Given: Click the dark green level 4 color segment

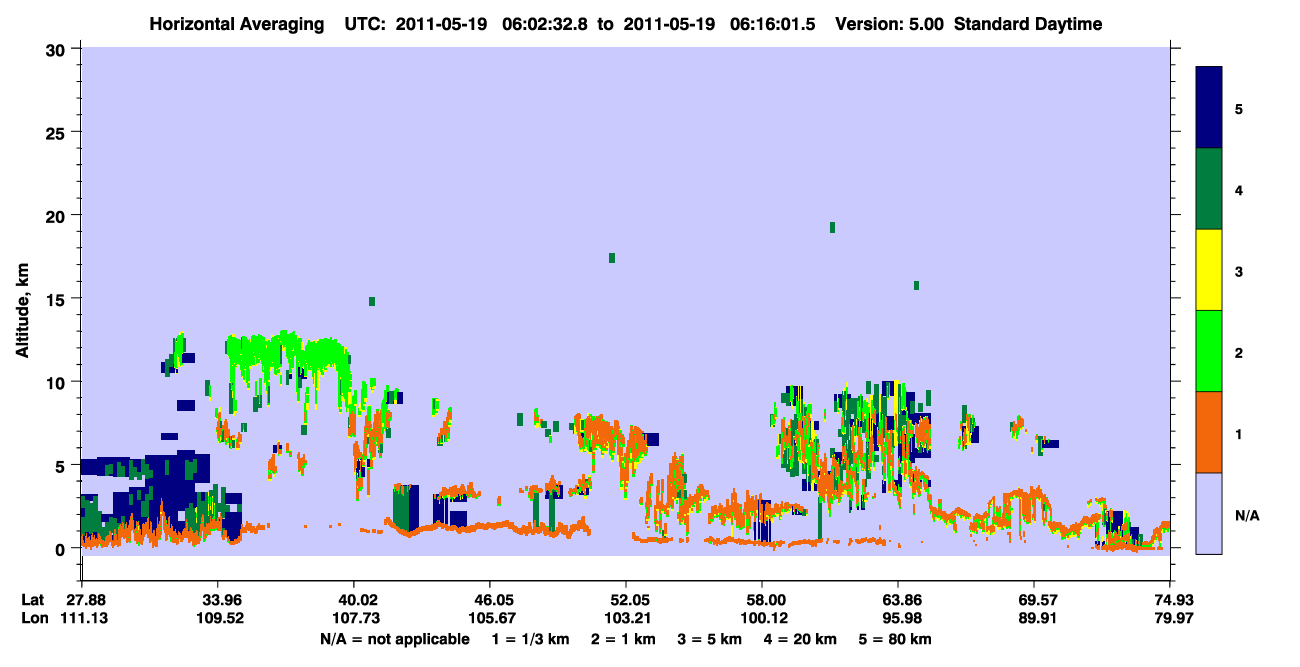Looking at the screenshot, I should point(1209,189).
